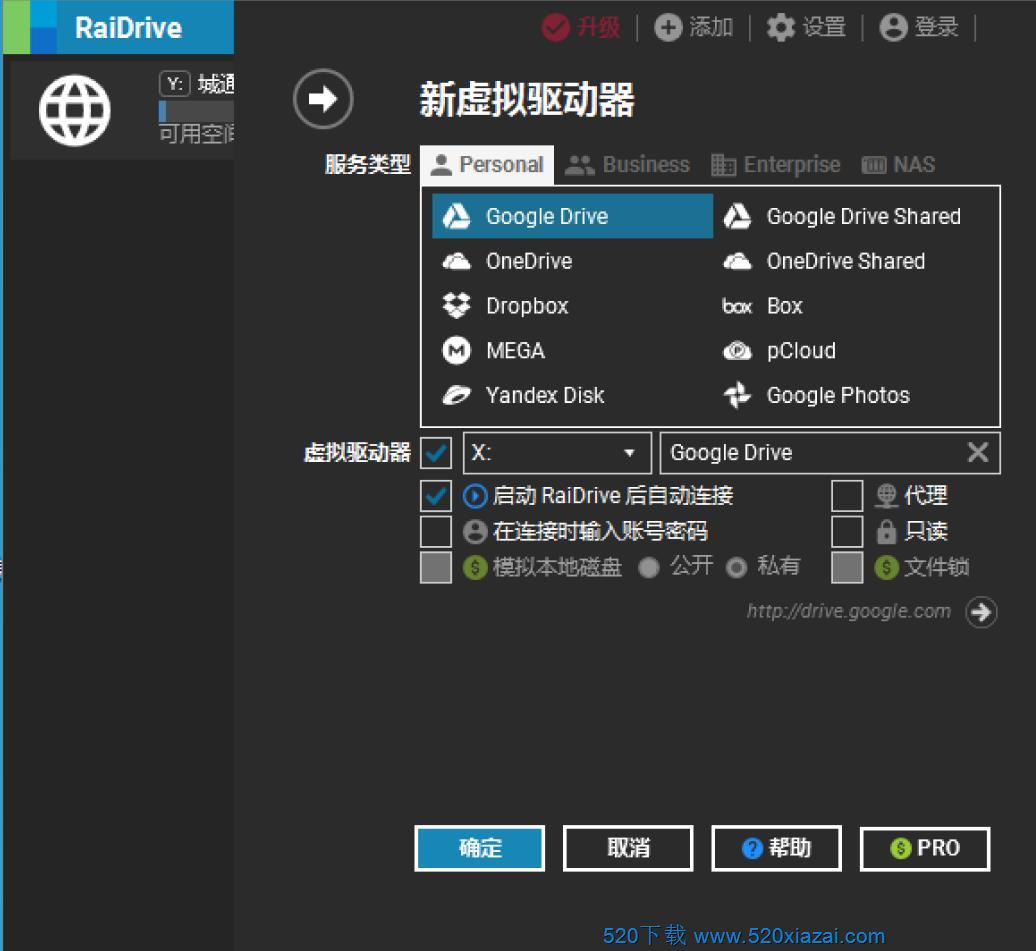Click the plus Add icon in top bar

[x=667, y=28]
